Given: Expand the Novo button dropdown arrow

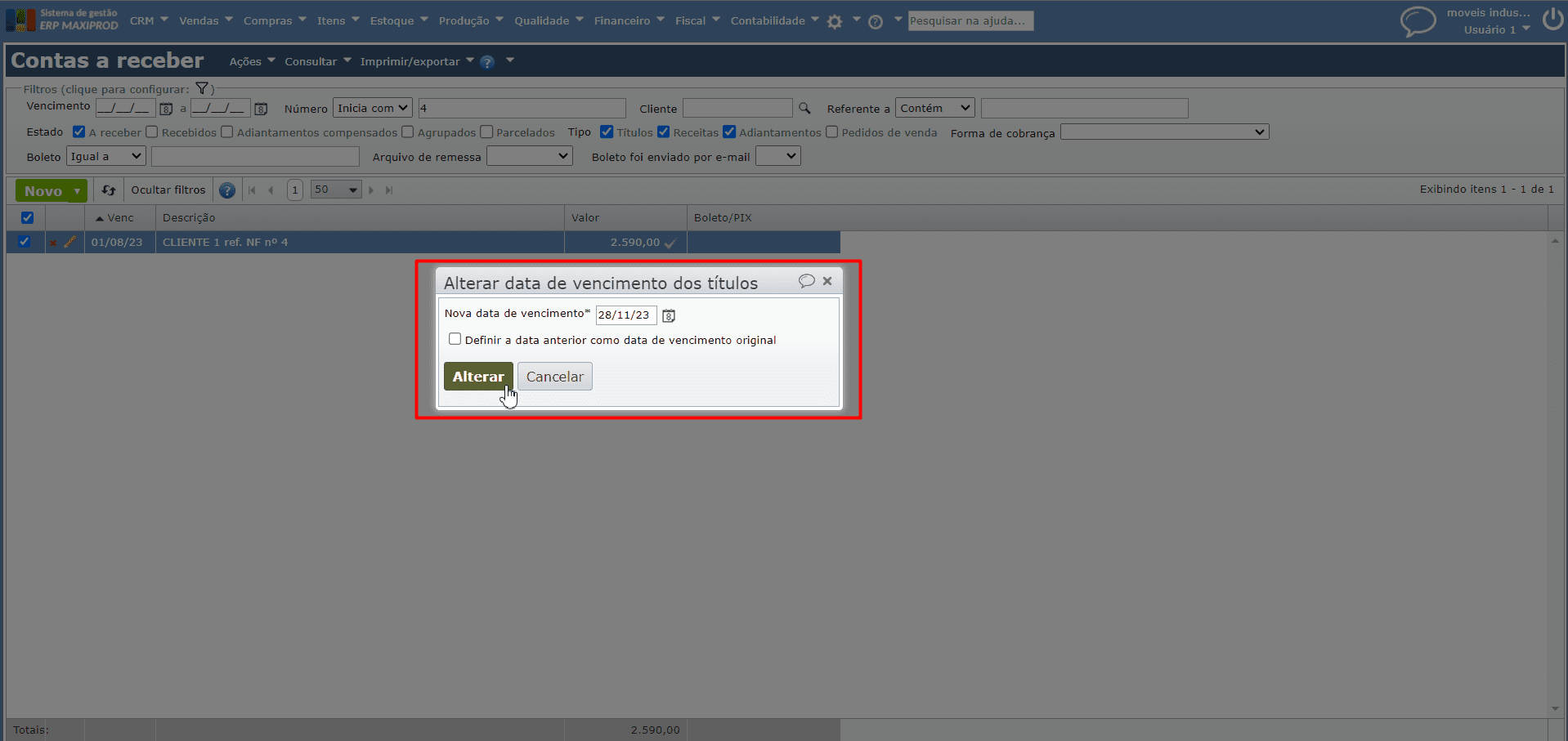Looking at the screenshot, I should point(77,191).
